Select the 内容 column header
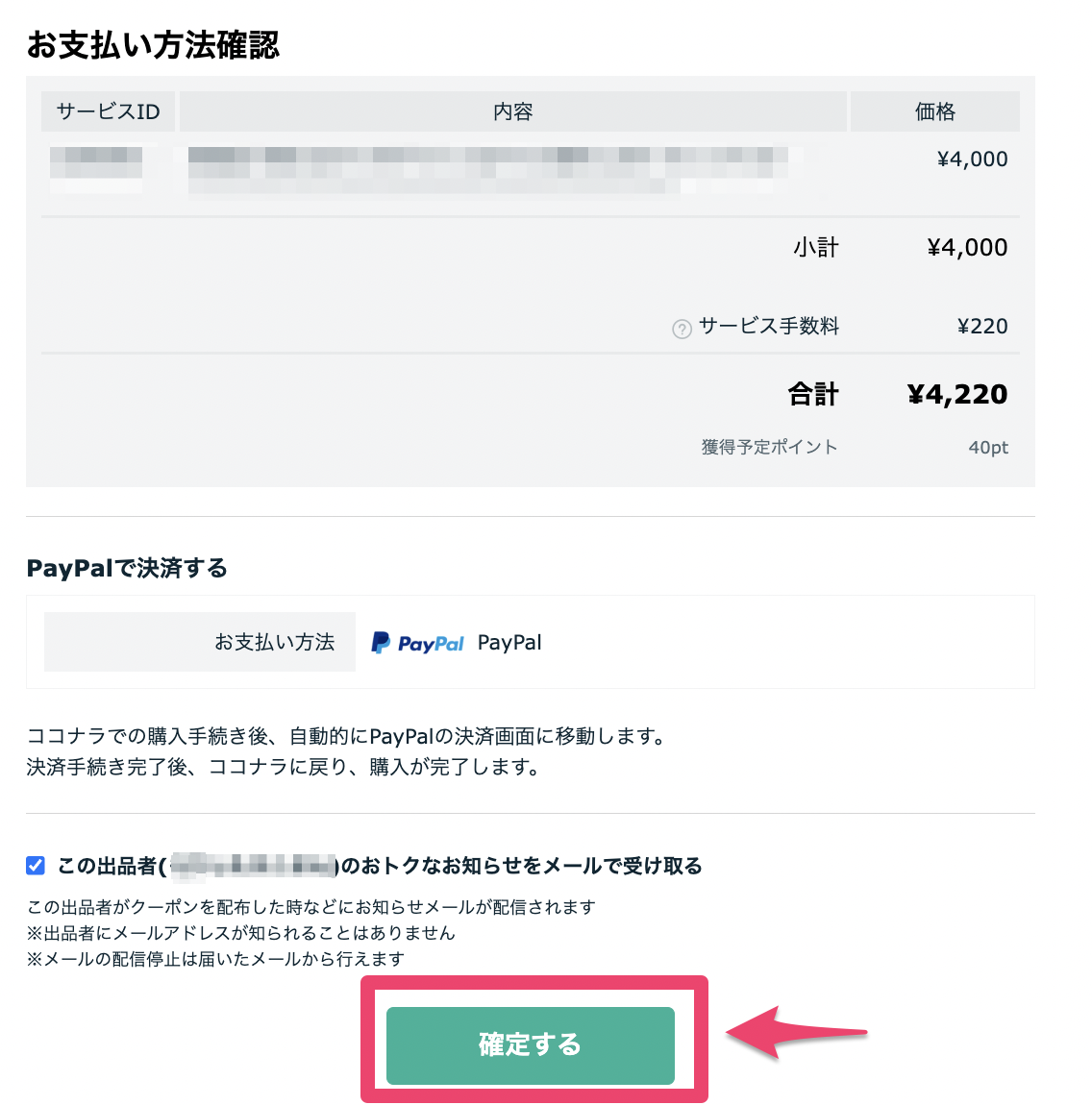The height and width of the screenshot is (1105, 1092). click(512, 111)
